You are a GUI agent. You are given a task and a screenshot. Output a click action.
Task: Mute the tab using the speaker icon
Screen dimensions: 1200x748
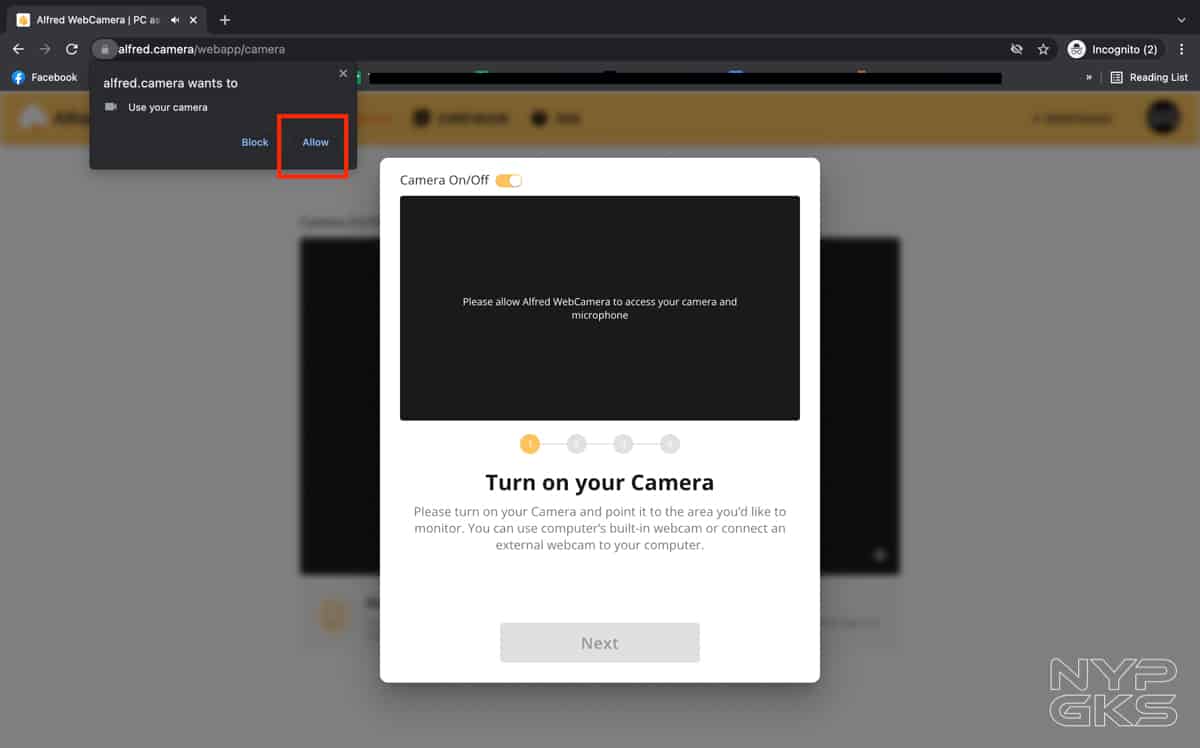pyautogui.click(x=175, y=20)
